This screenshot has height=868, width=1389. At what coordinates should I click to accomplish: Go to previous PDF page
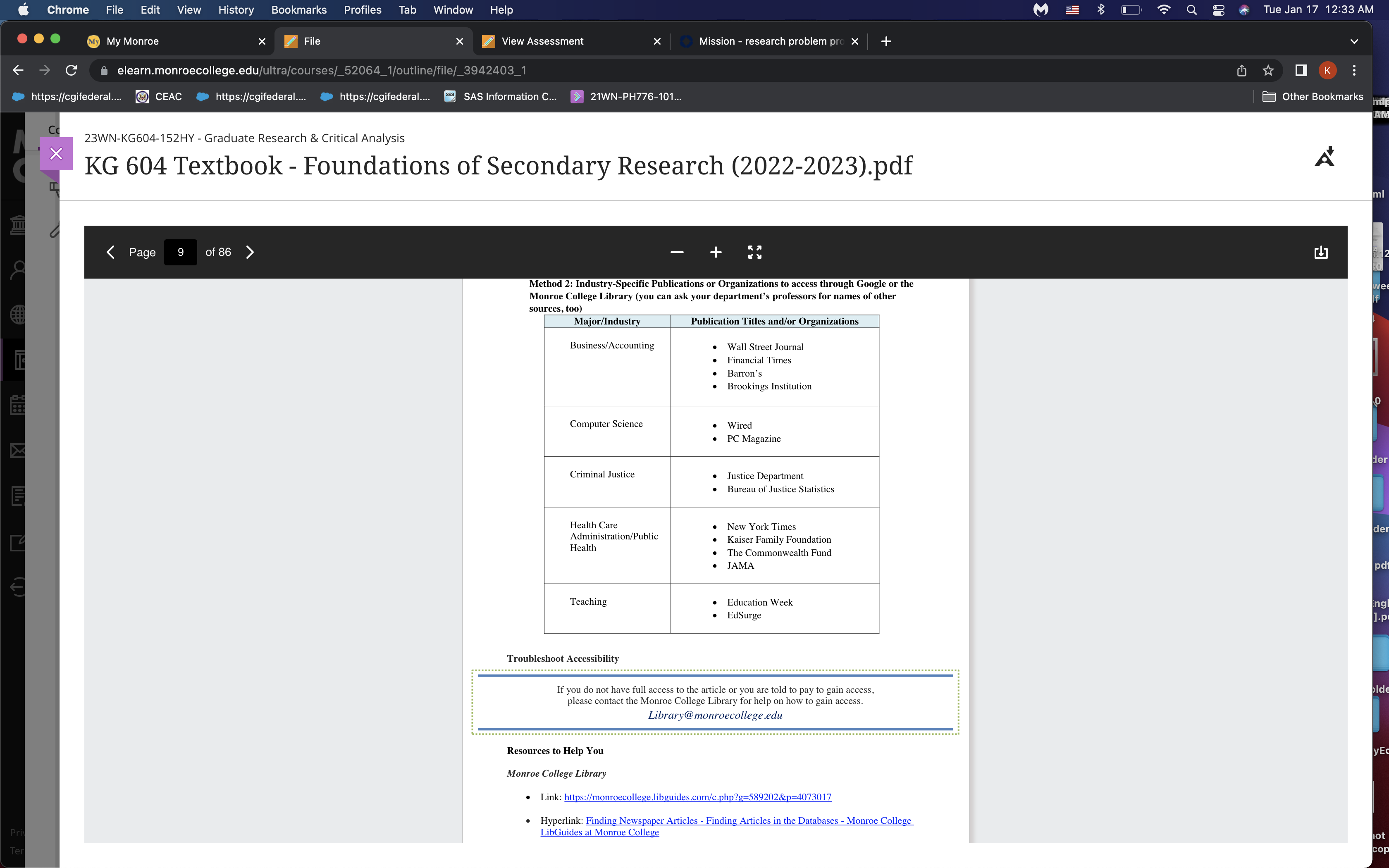111,252
